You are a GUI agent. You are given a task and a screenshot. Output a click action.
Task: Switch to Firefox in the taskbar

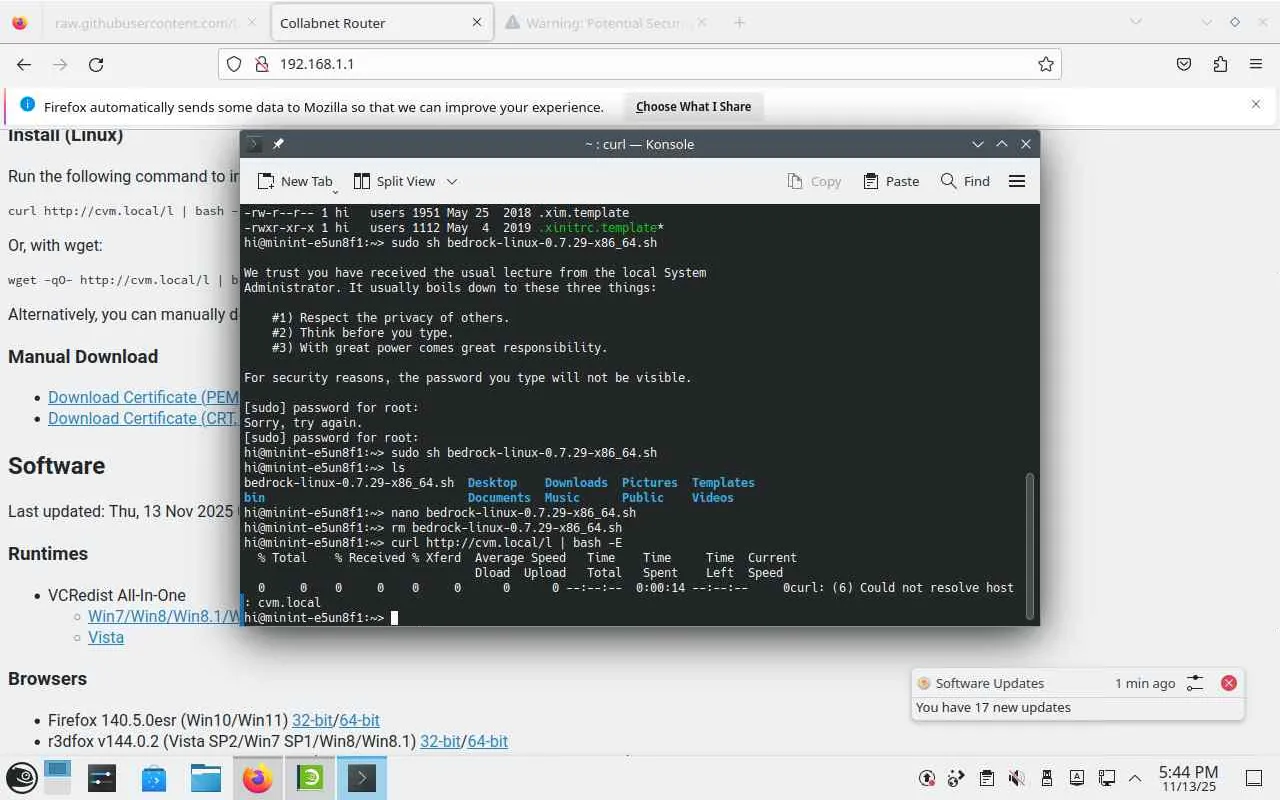(258, 778)
